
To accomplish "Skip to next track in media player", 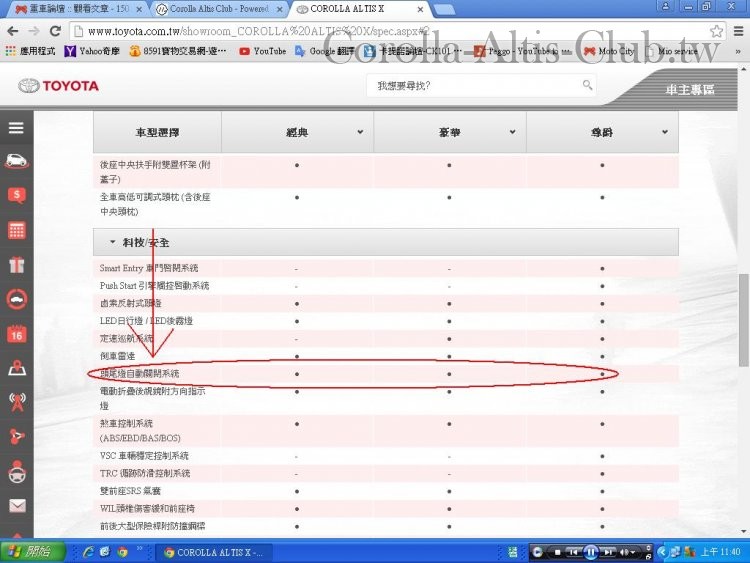I will click(x=608, y=552).
